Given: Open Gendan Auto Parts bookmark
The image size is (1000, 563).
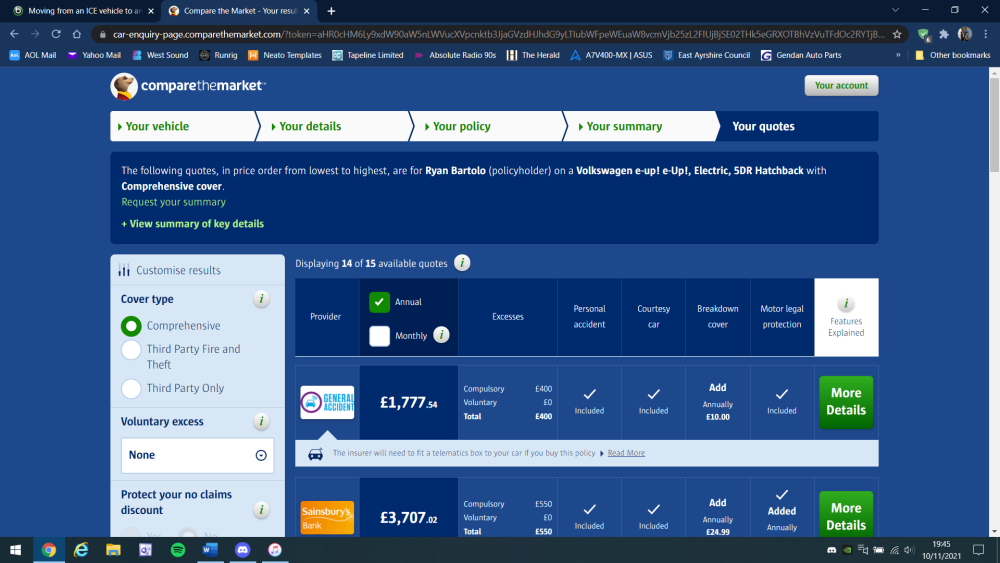Looking at the screenshot, I should tap(802, 55).
